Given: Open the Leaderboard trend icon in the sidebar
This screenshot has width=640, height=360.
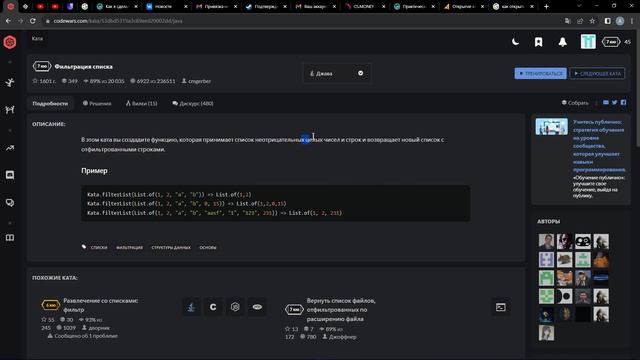Looking at the screenshot, I should click(x=10, y=148).
